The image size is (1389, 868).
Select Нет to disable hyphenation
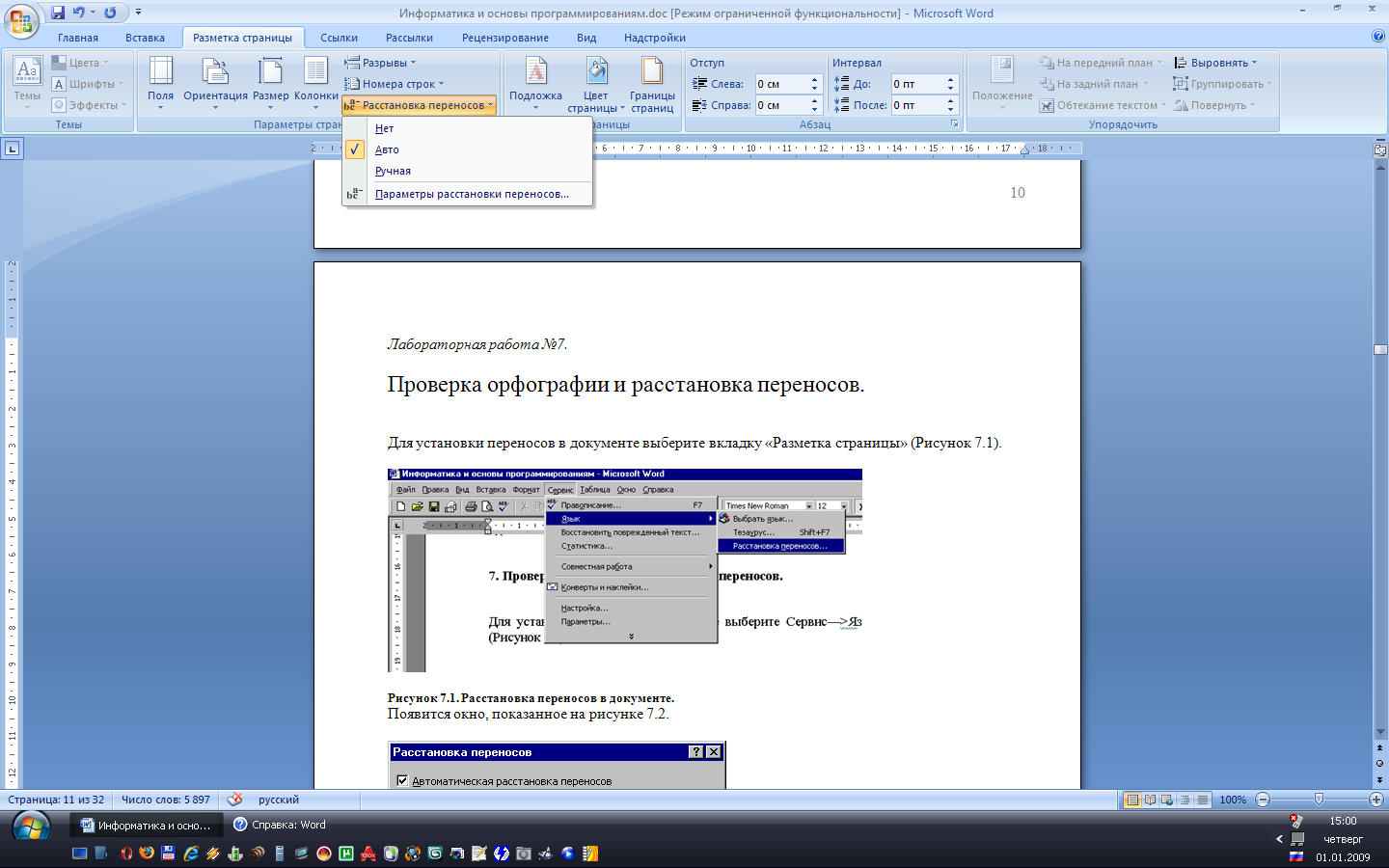click(x=468, y=128)
